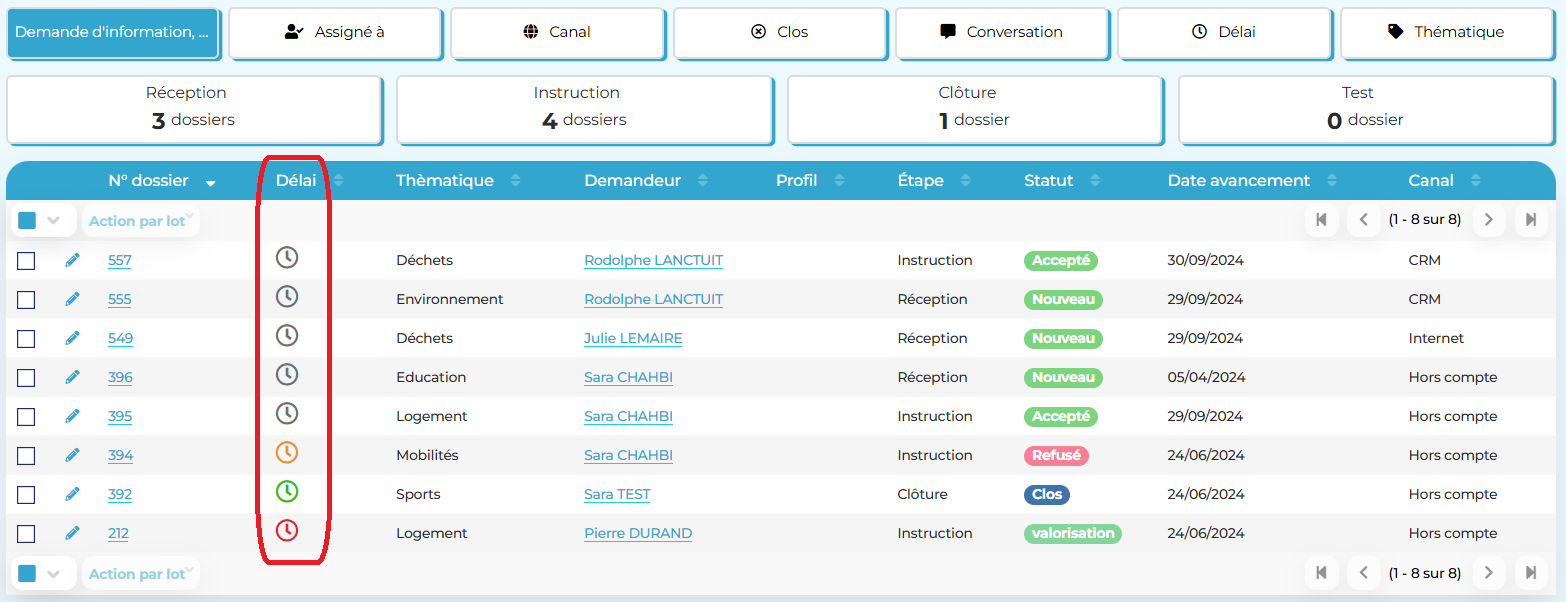Viewport: 1566px width, 602px height.
Task: Click the Thématique filter button
Action: (1446, 32)
